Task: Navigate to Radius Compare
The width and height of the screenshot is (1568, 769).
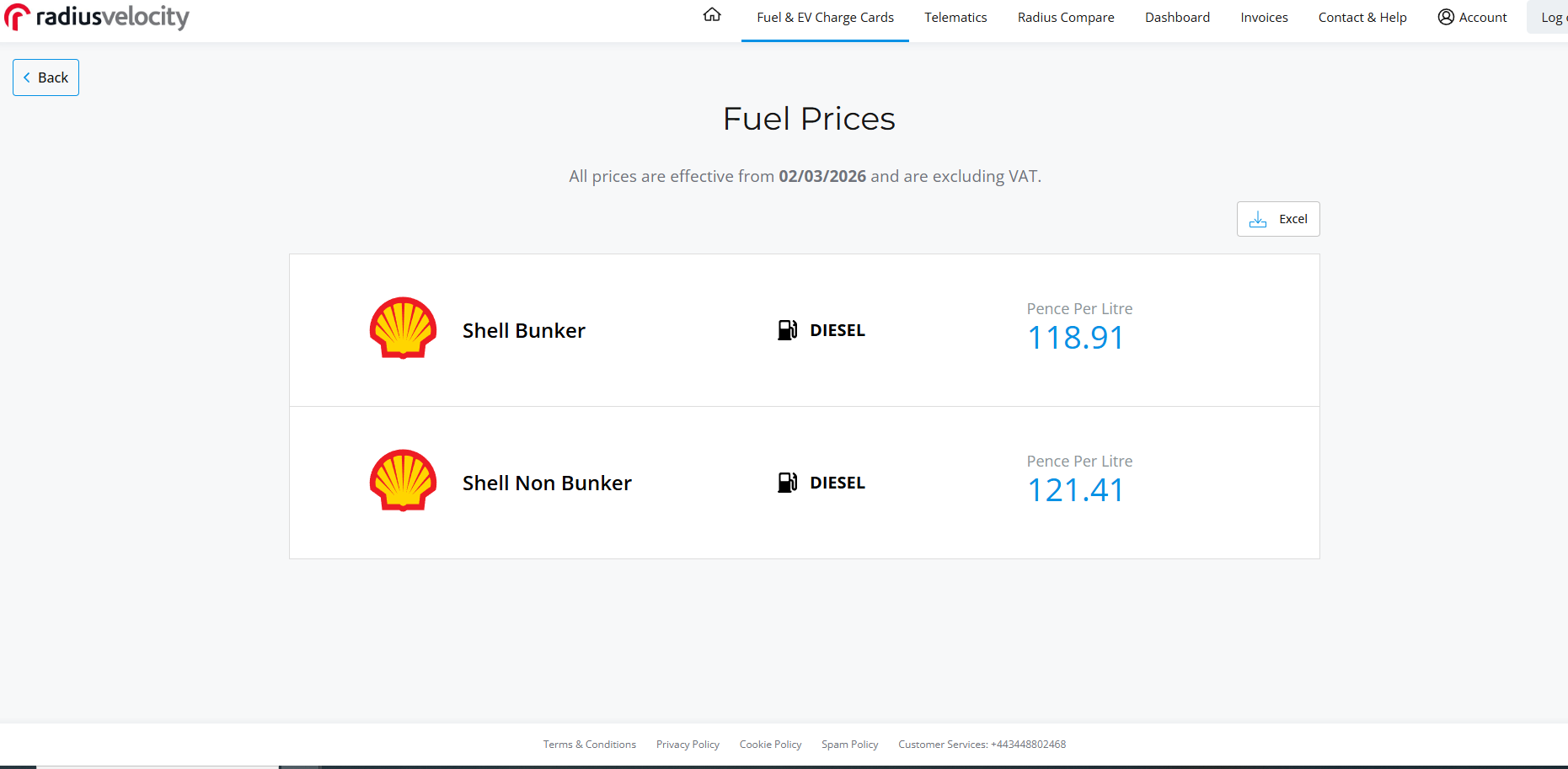Action: (1065, 18)
